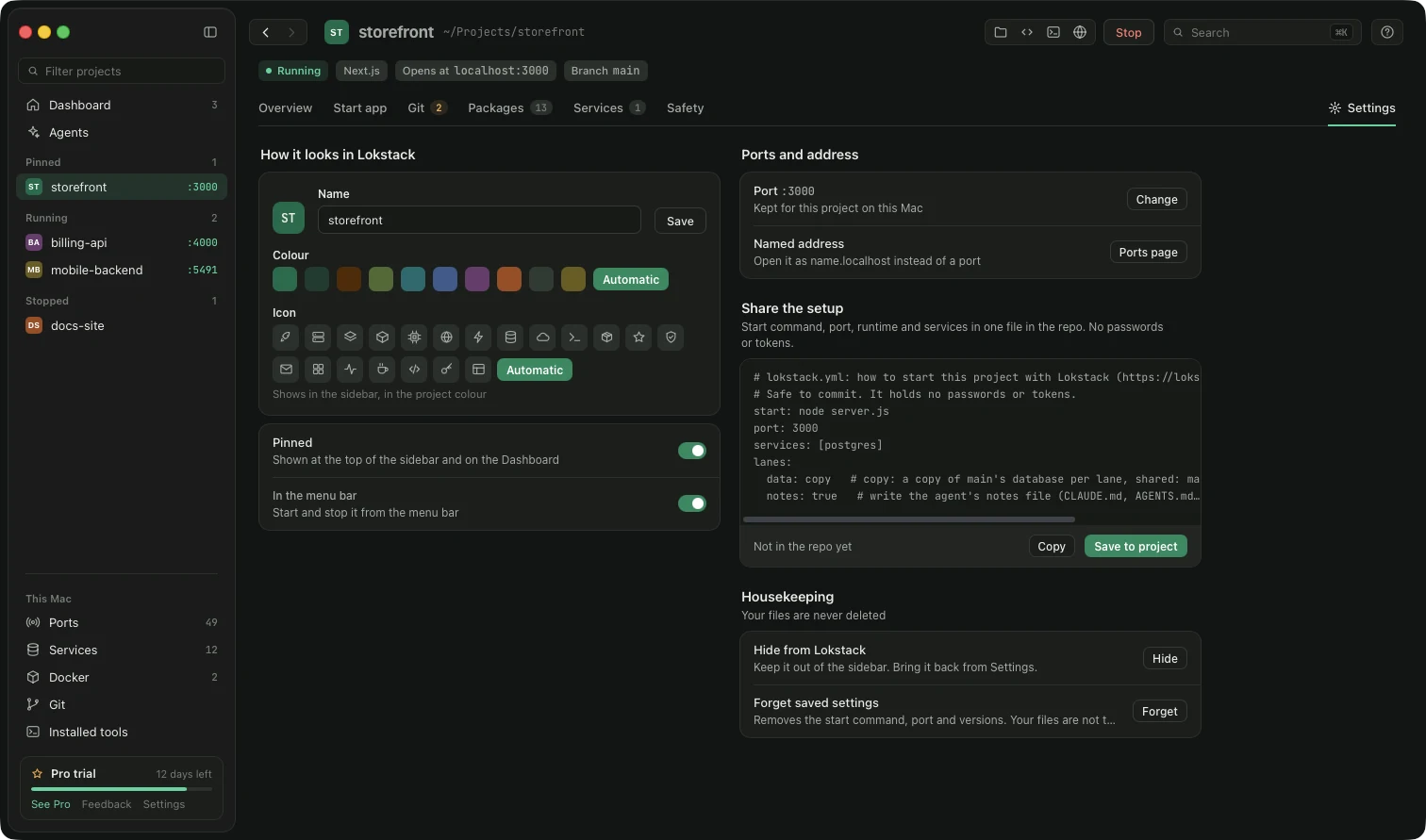Screen dimensions: 1426x840
Task: Choose the cloud icon
Action: click(x=542, y=338)
